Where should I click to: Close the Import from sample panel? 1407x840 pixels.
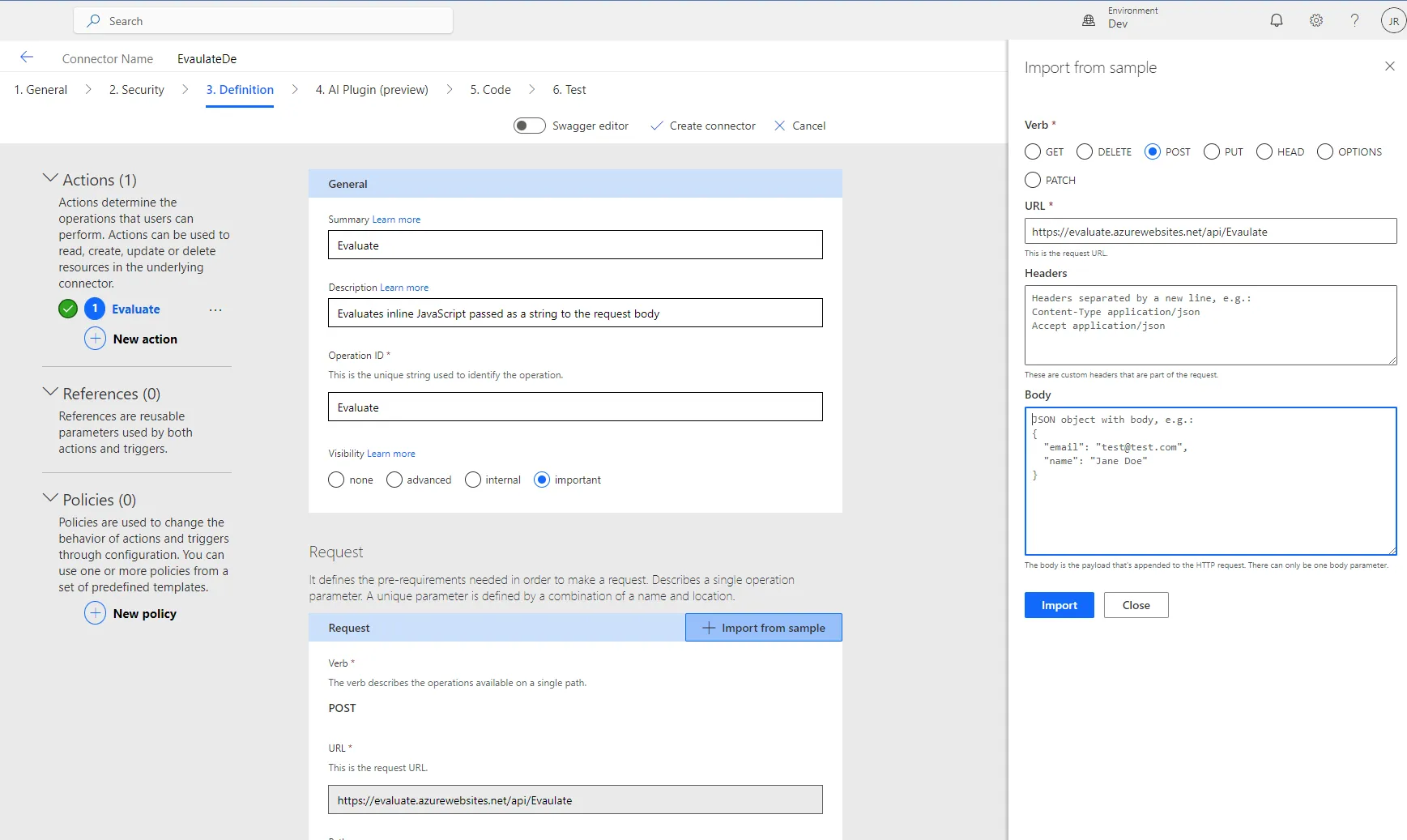click(1389, 66)
